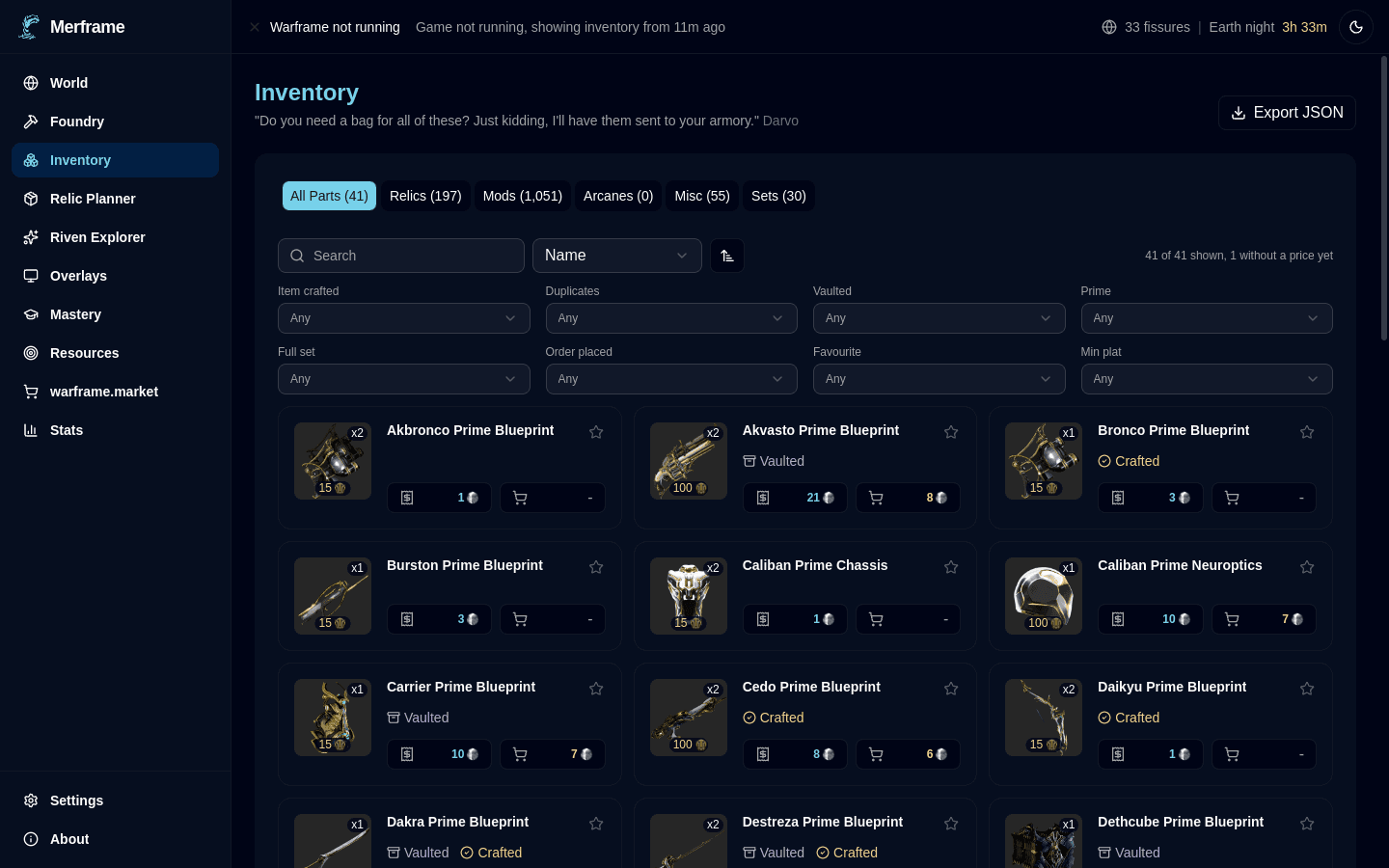Image resolution: width=1389 pixels, height=868 pixels.
Task: Click Akbronco Prime cart order button
Action: pos(553,498)
